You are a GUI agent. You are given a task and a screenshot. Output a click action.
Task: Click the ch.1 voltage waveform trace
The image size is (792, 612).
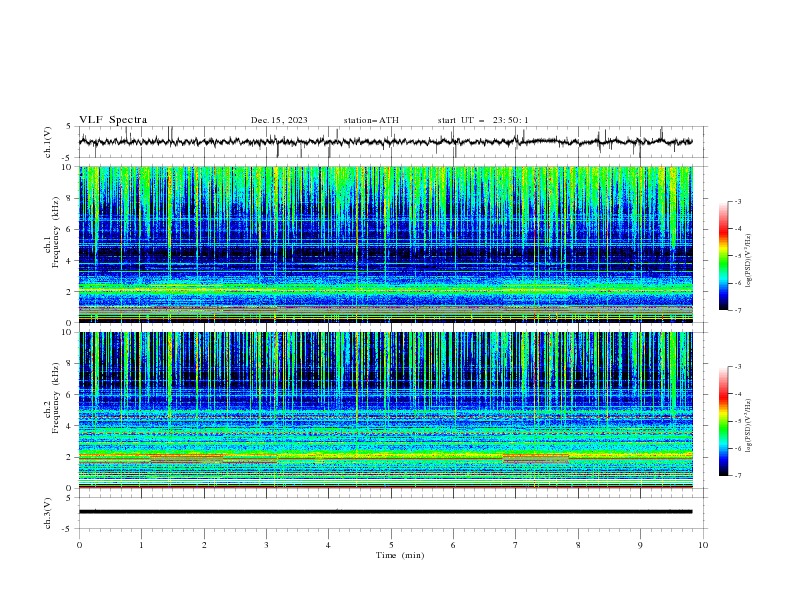[385, 142]
